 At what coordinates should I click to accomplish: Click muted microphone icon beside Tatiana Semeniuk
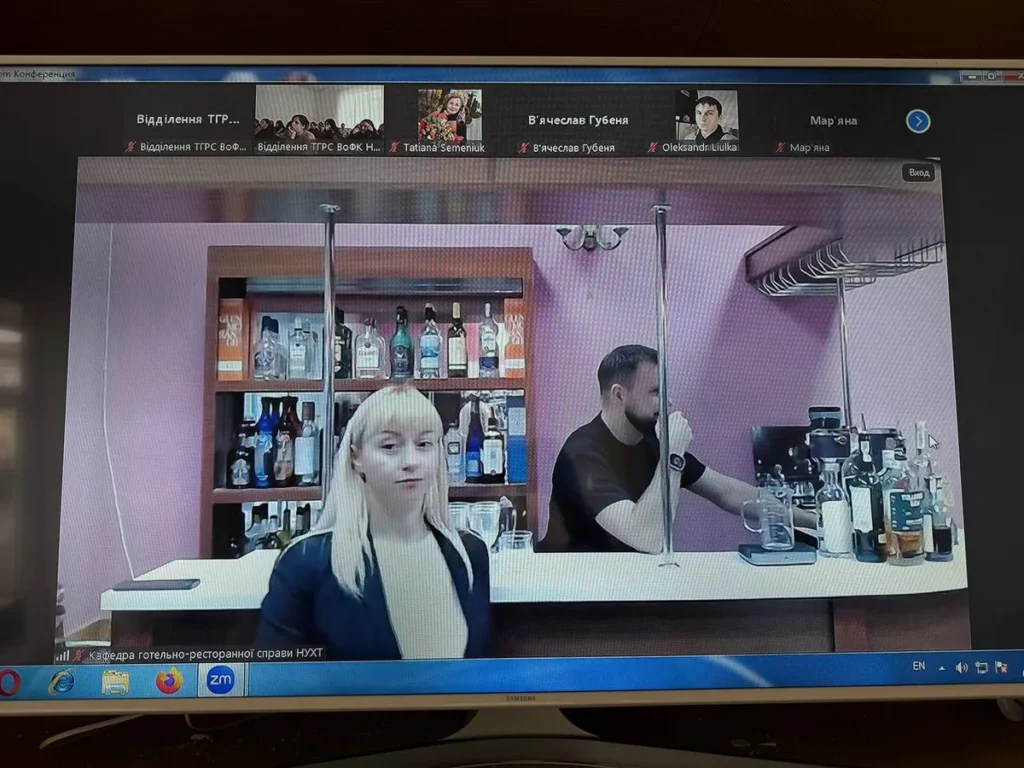click(394, 147)
